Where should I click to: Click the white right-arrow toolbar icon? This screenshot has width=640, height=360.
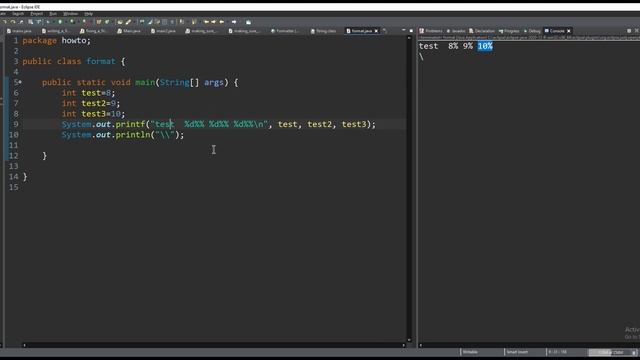[x=234, y=22]
